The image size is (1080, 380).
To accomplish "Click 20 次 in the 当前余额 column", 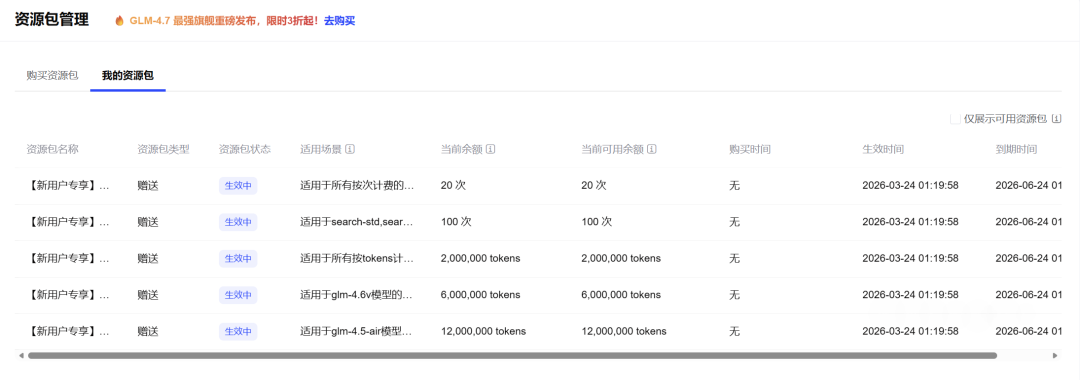I will (x=453, y=185).
